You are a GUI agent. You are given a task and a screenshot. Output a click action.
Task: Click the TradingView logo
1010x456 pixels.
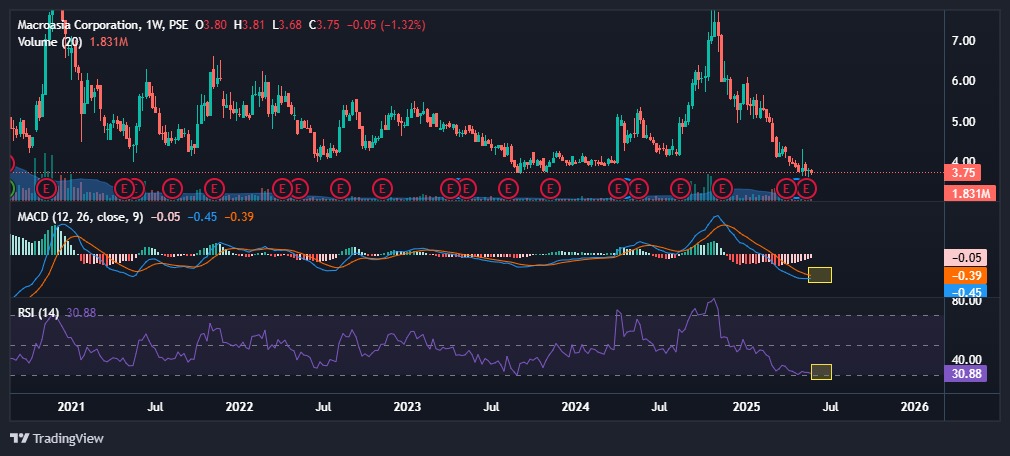tap(56, 438)
